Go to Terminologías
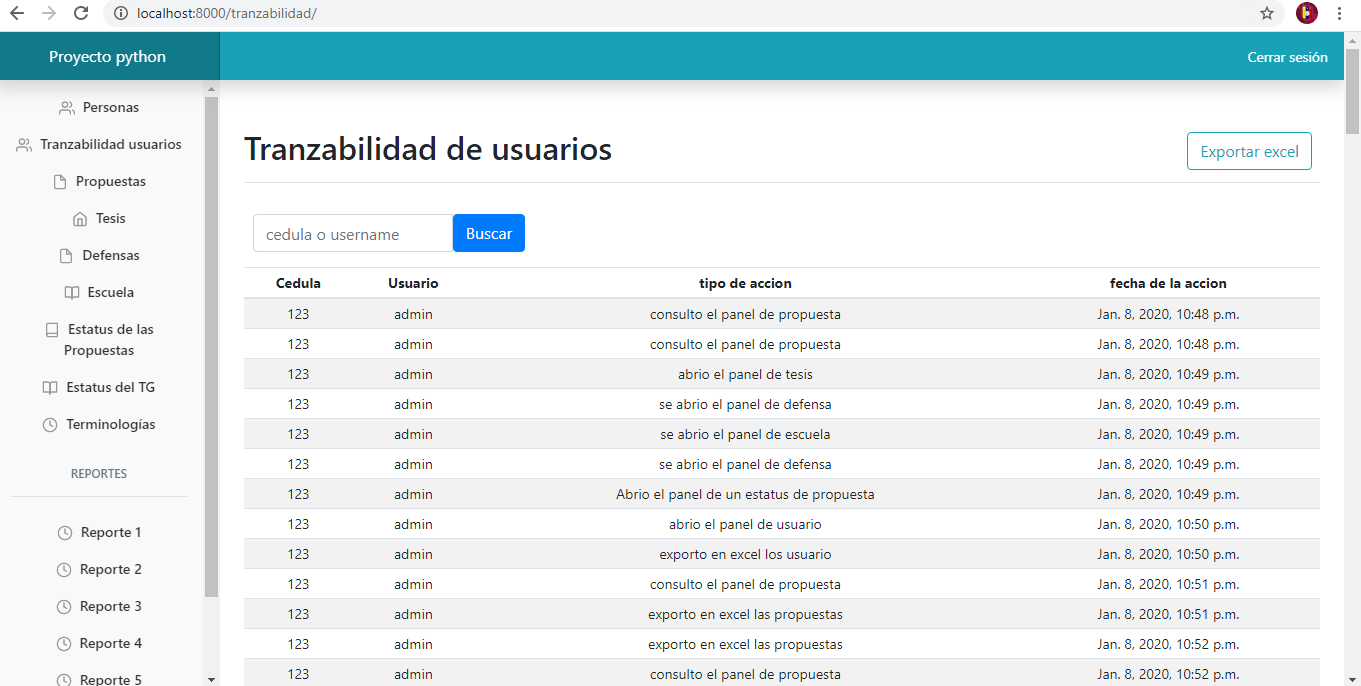1361x686 pixels. 111,424
